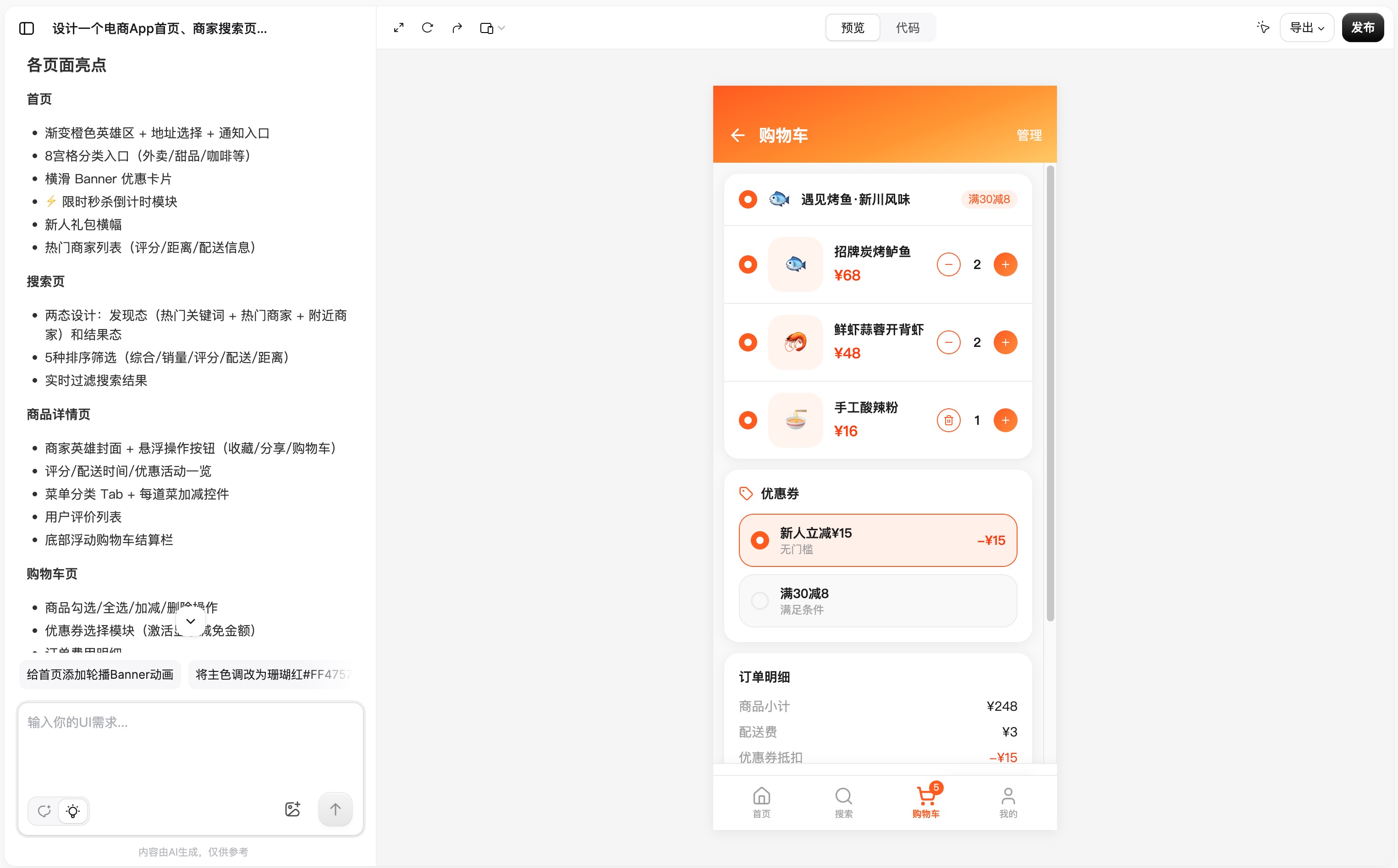Click trash icon for 手工酸辣粉
This screenshot has height=868, width=1398.
pos(948,420)
